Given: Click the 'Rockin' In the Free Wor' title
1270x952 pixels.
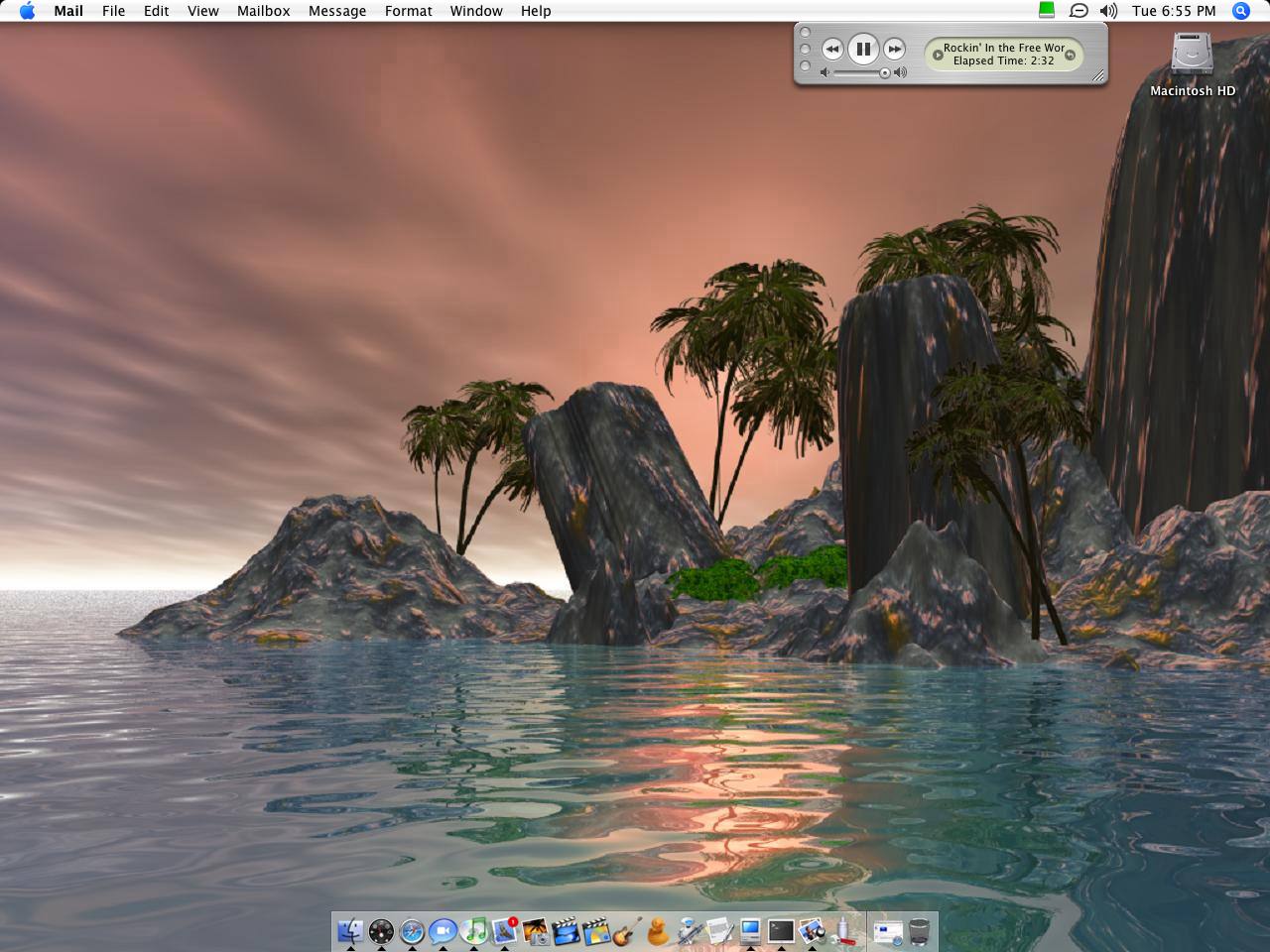Looking at the screenshot, I should pyautogui.click(x=1004, y=48).
